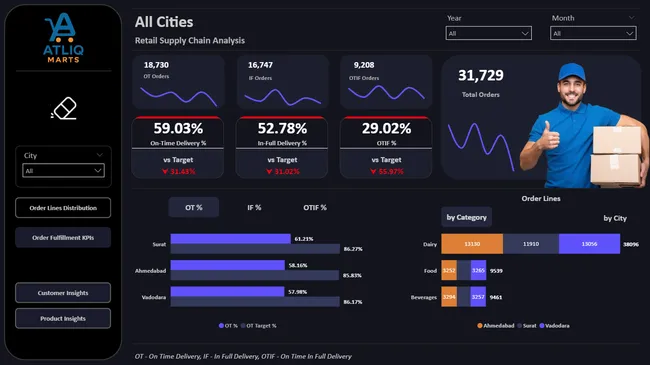The height and width of the screenshot is (365, 650).
Task: Click the Order Lines chart title
Action: coord(541,199)
